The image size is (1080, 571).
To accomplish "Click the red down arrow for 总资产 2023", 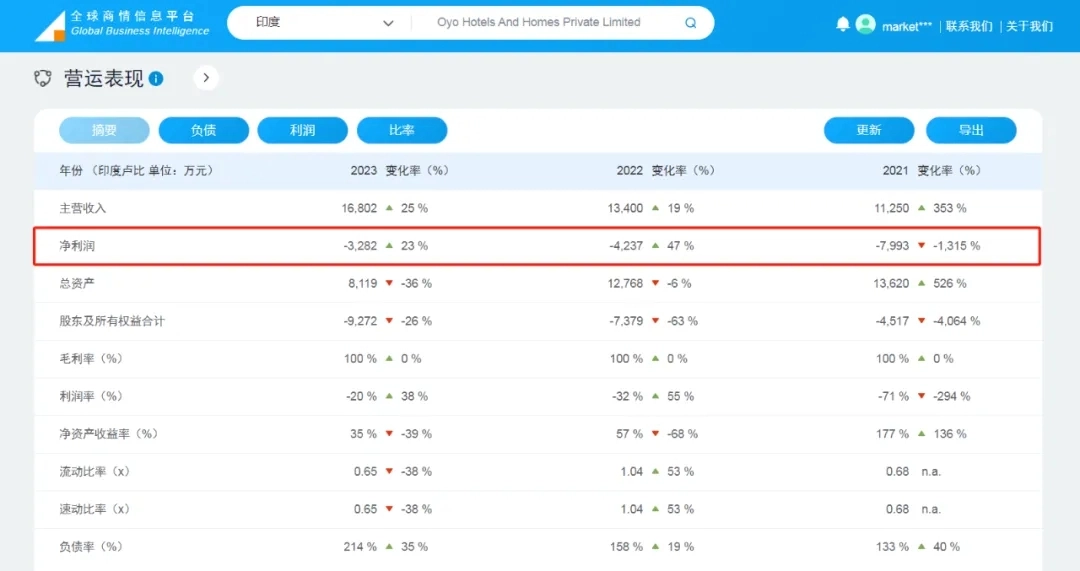I will 389,284.
